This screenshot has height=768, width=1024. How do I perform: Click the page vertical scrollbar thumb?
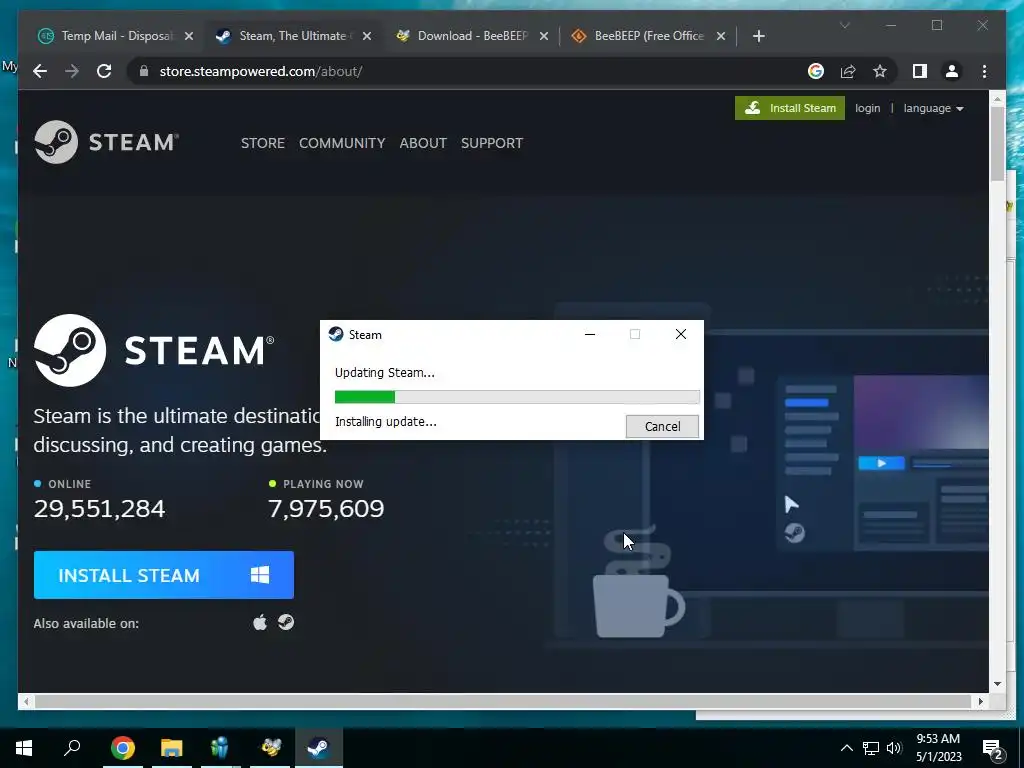tap(997, 144)
